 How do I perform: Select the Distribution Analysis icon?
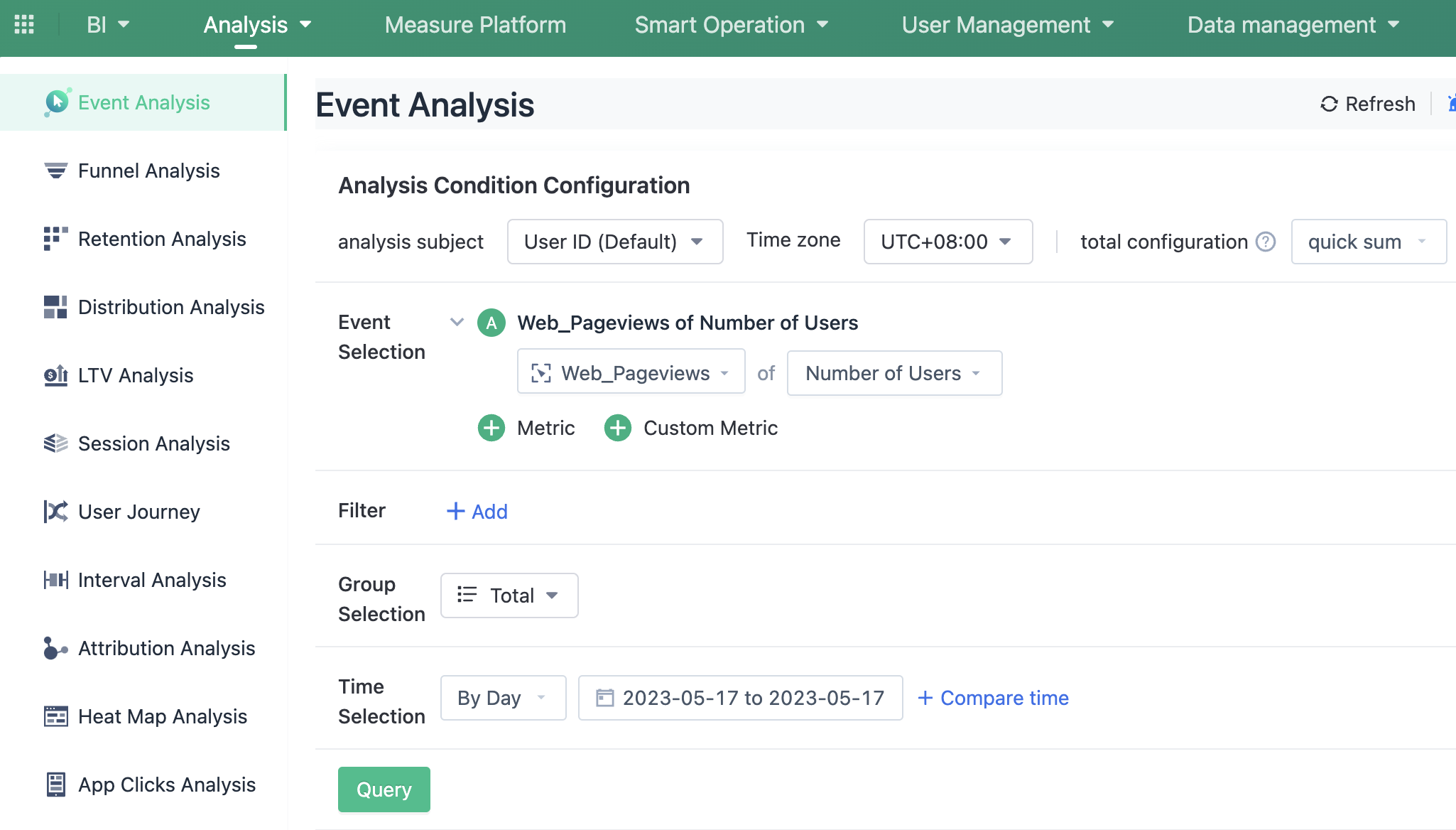coord(55,306)
